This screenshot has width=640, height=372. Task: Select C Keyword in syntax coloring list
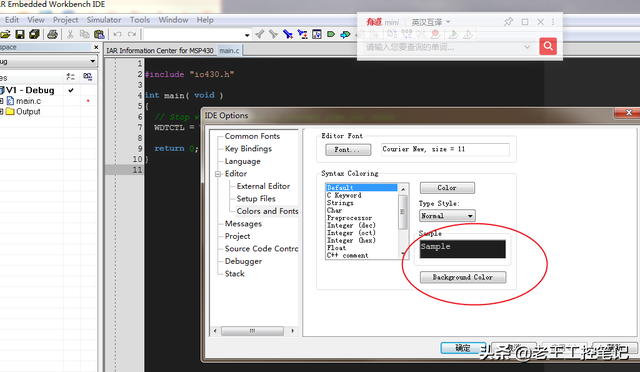(344, 195)
